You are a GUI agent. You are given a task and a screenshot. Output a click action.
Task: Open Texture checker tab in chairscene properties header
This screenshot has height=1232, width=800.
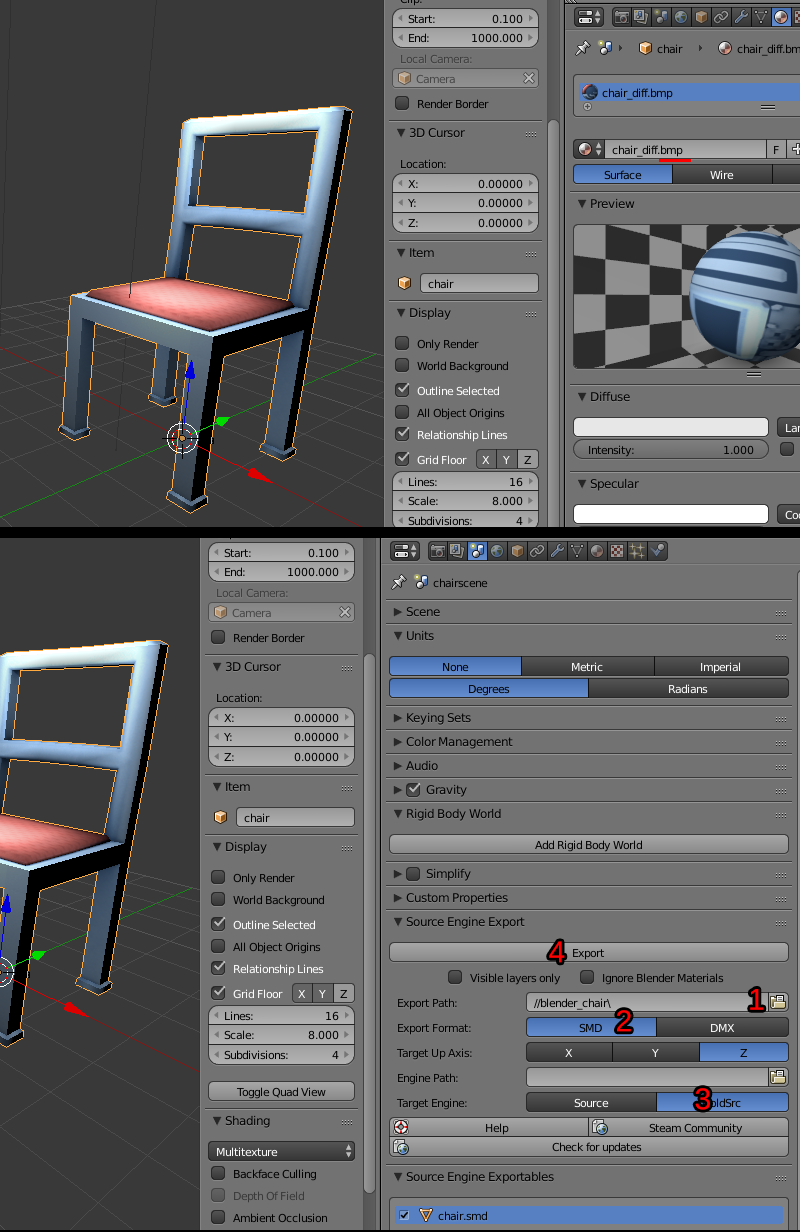coord(617,551)
